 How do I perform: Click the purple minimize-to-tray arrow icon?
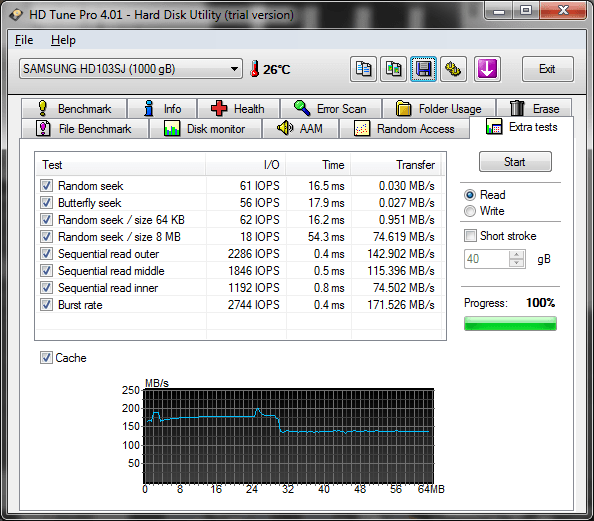click(487, 69)
